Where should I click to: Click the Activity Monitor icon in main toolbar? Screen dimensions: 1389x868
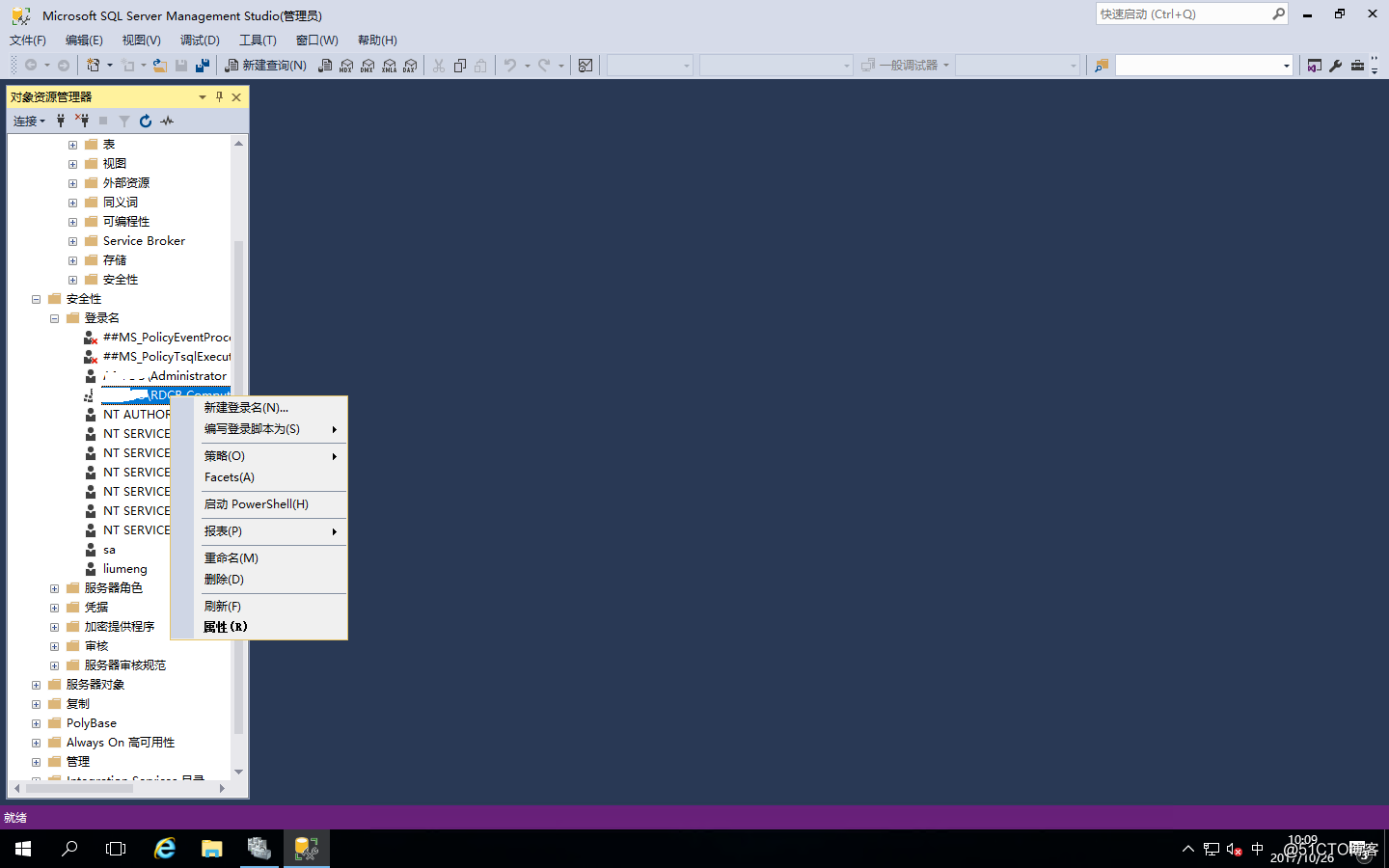(x=586, y=66)
